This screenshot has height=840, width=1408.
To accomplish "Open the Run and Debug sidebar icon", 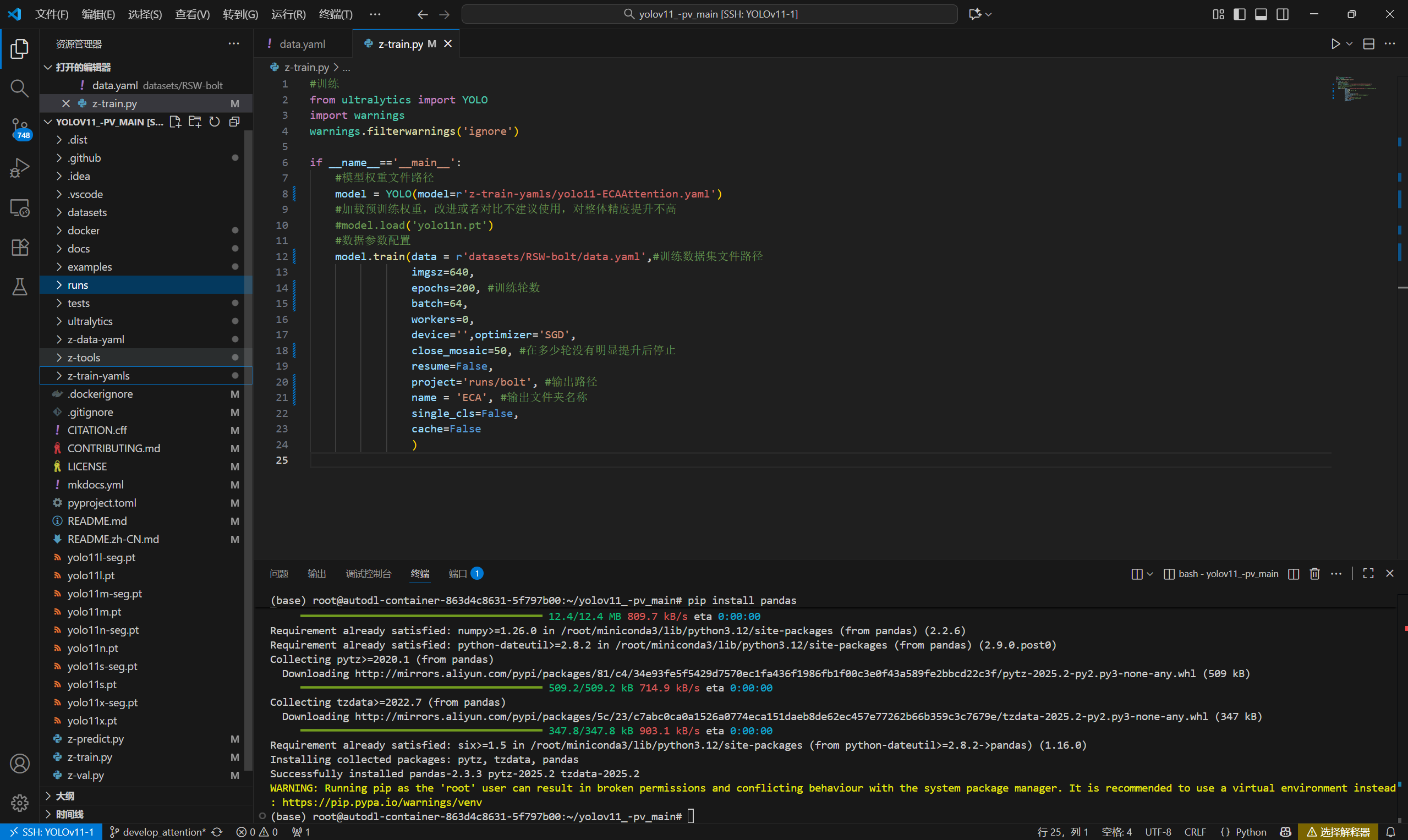I will 20,168.
